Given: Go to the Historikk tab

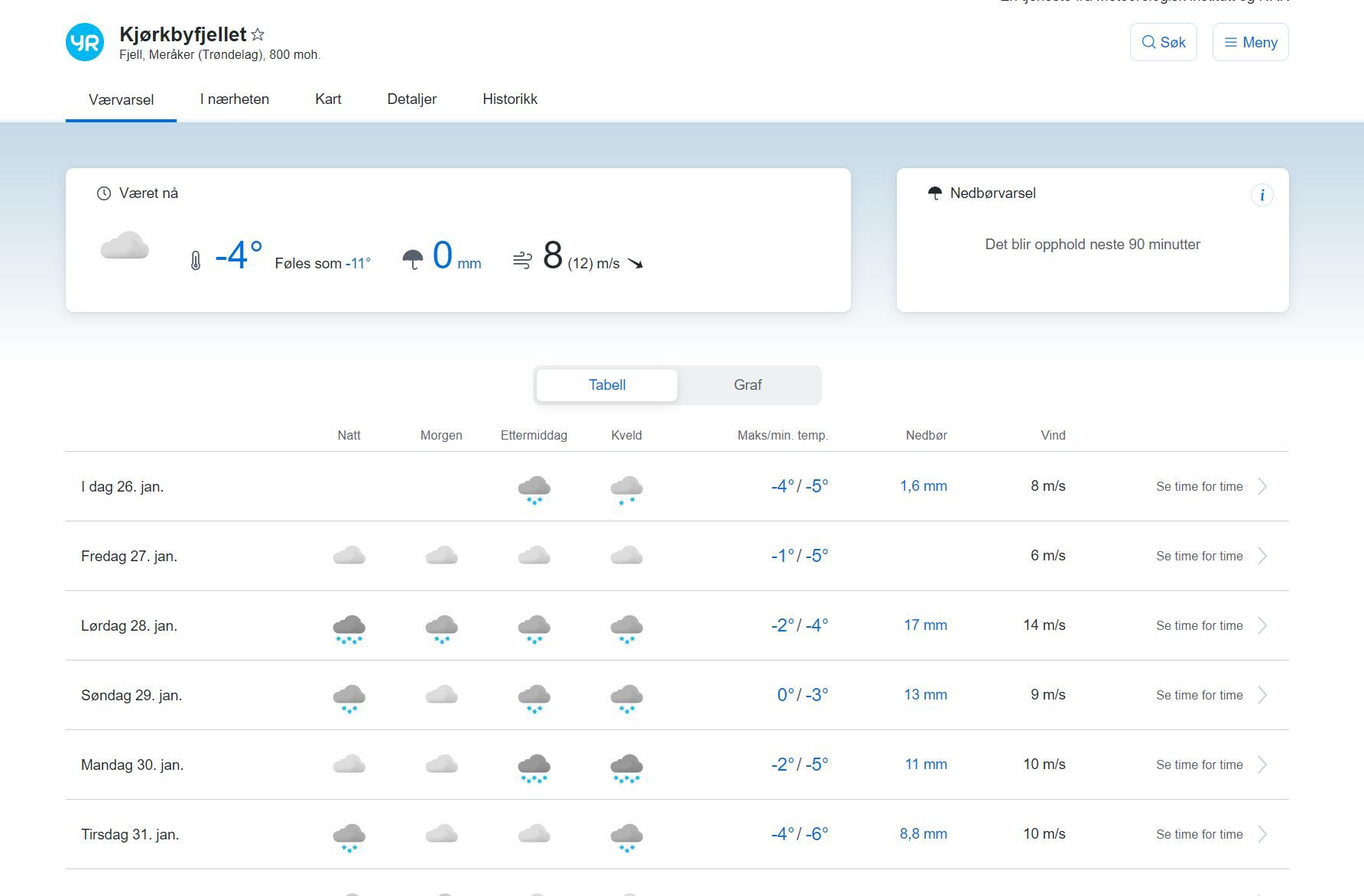Looking at the screenshot, I should [509, 99].
